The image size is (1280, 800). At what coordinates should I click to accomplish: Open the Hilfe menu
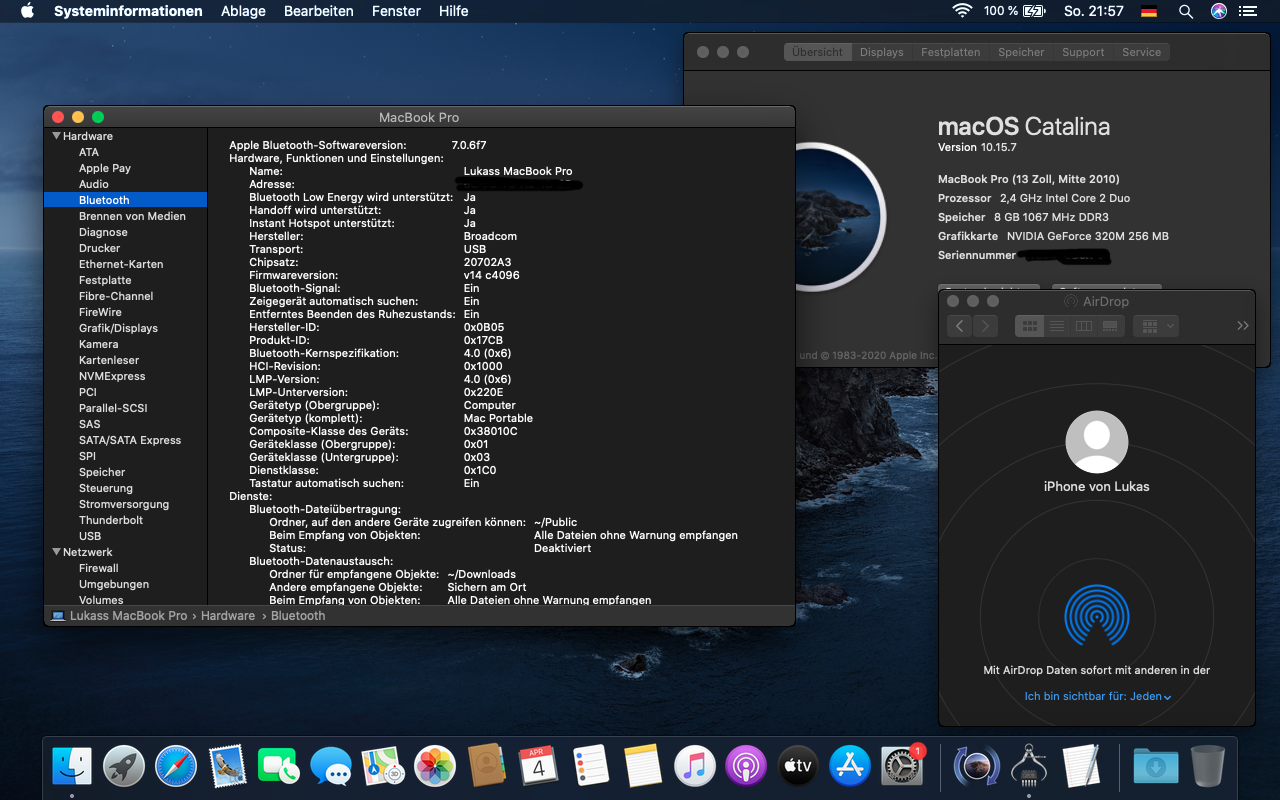(x=453, y=11)
